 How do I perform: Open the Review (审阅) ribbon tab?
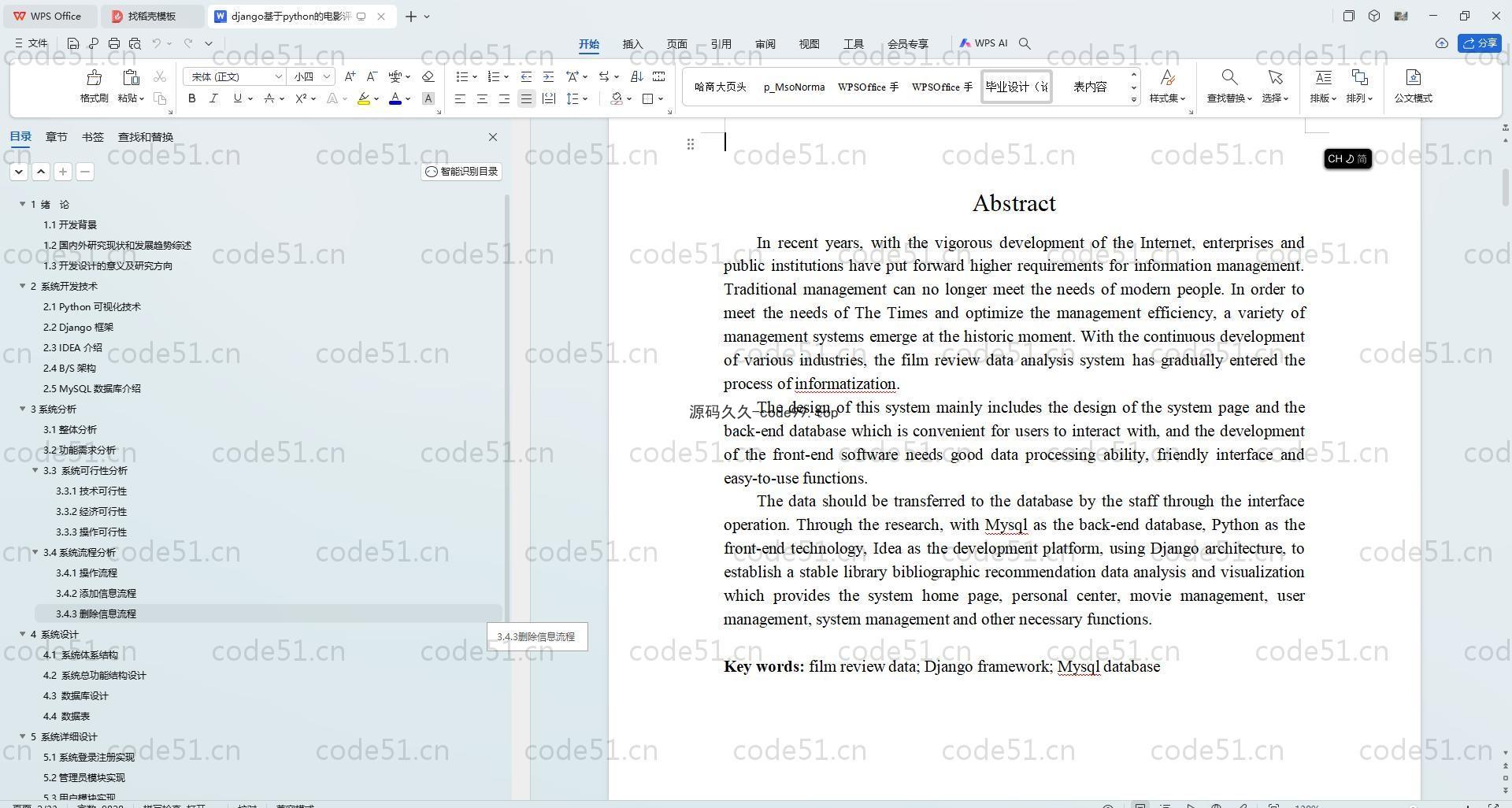click(x=765, y=44)
